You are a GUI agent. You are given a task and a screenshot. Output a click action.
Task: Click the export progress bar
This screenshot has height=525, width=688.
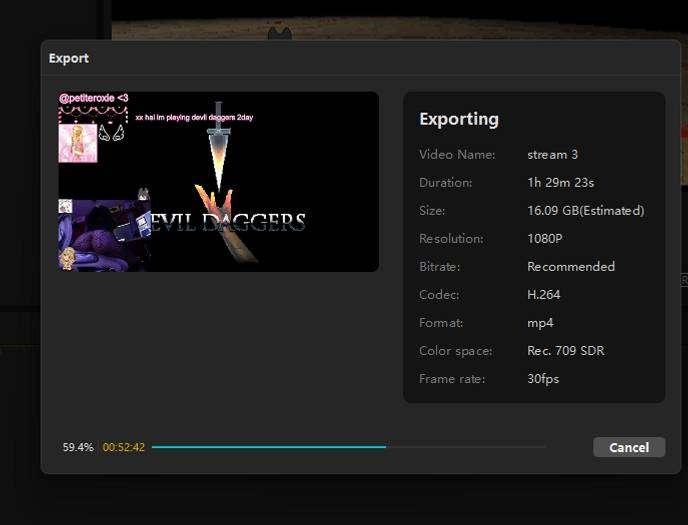[349, 447]
